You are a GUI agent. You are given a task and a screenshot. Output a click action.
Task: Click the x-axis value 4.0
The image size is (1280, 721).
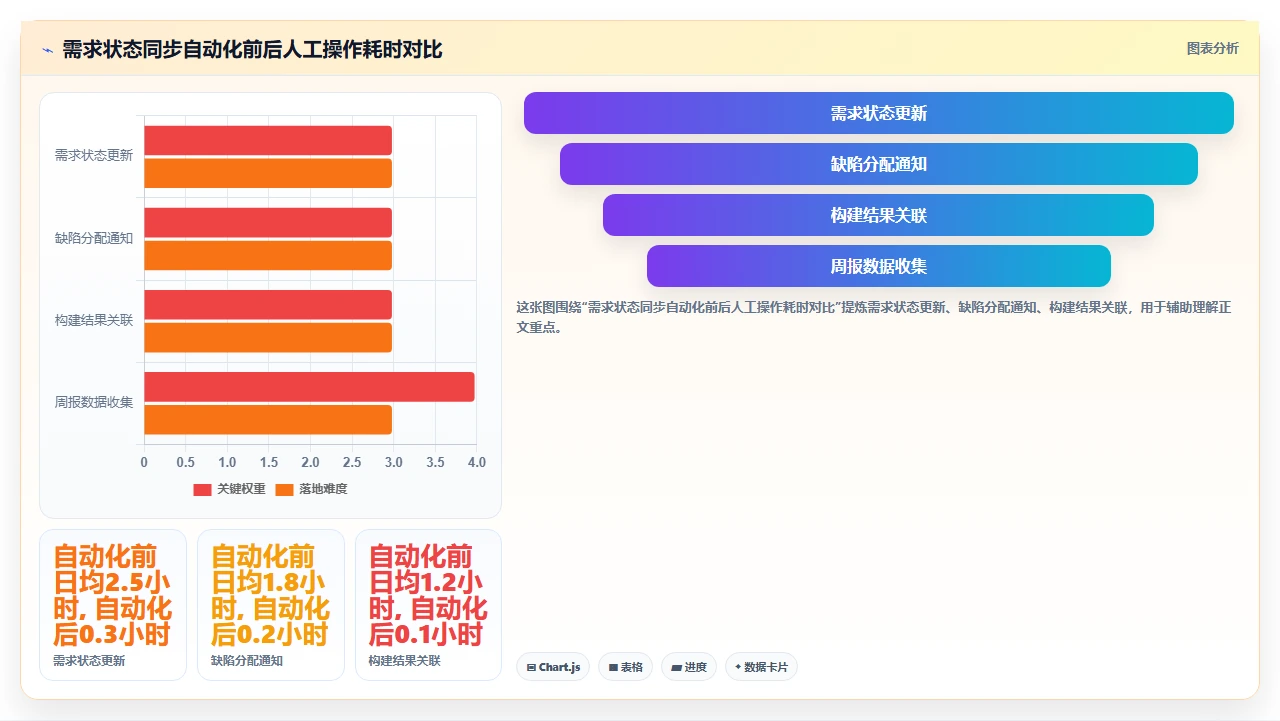coord(477,463)
